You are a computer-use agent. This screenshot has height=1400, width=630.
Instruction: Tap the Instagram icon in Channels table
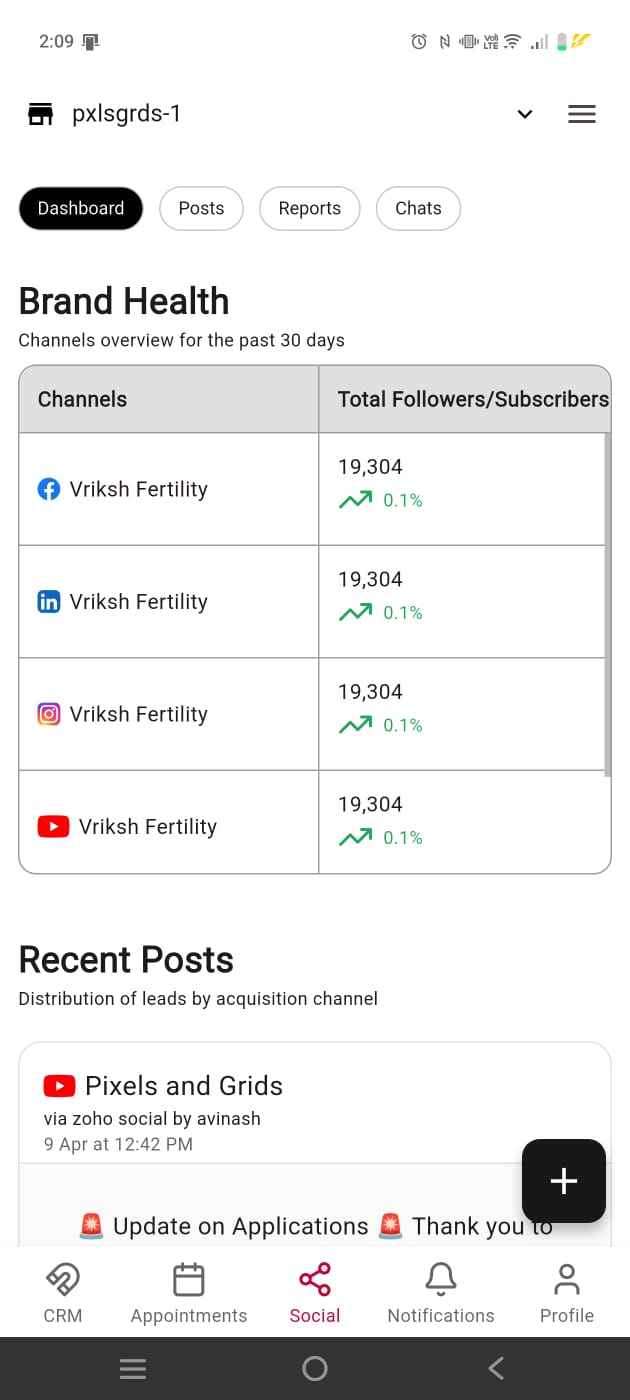tap(48, 714)
